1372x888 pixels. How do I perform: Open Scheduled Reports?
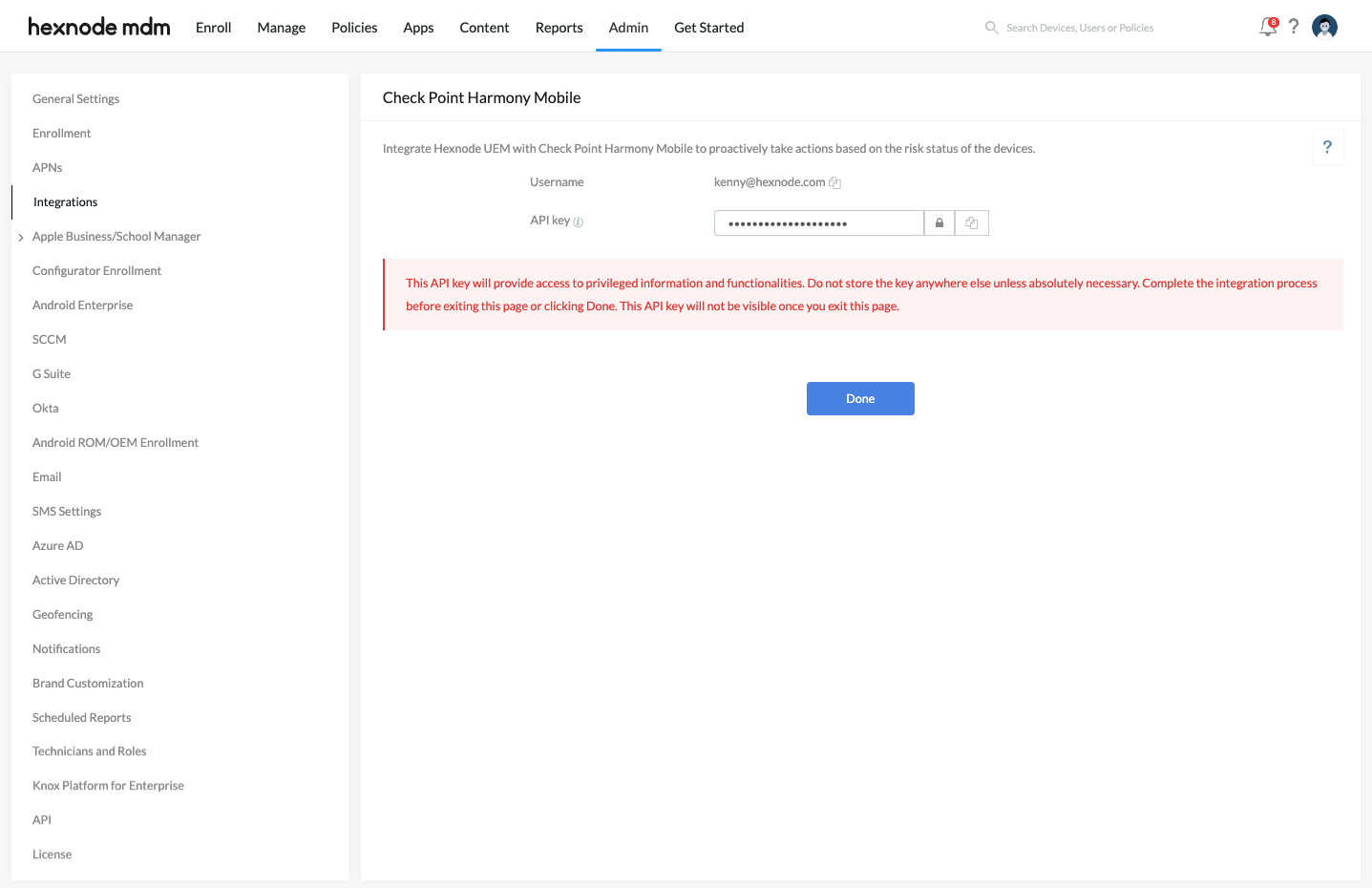coord(82,718)
